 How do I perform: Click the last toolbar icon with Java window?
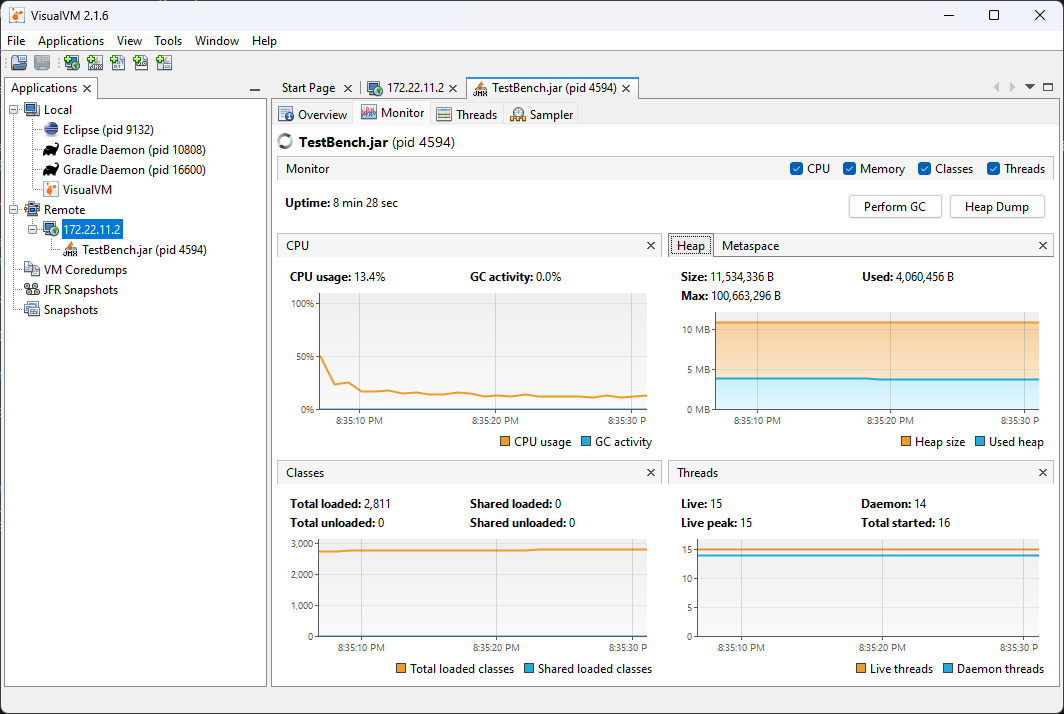pyautogui.click(x=164, y=63)
